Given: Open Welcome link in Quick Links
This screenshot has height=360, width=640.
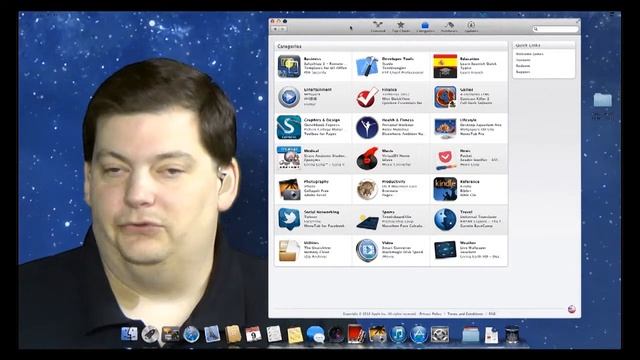Looking at the screenshot, I should tap(529, 54).
